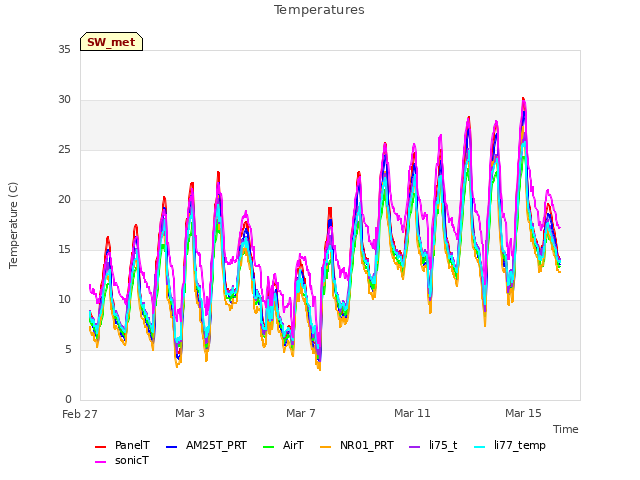The image size is (640, 480).
Task: Click the Mar 7 x-axis tick label
Action: 301,413
